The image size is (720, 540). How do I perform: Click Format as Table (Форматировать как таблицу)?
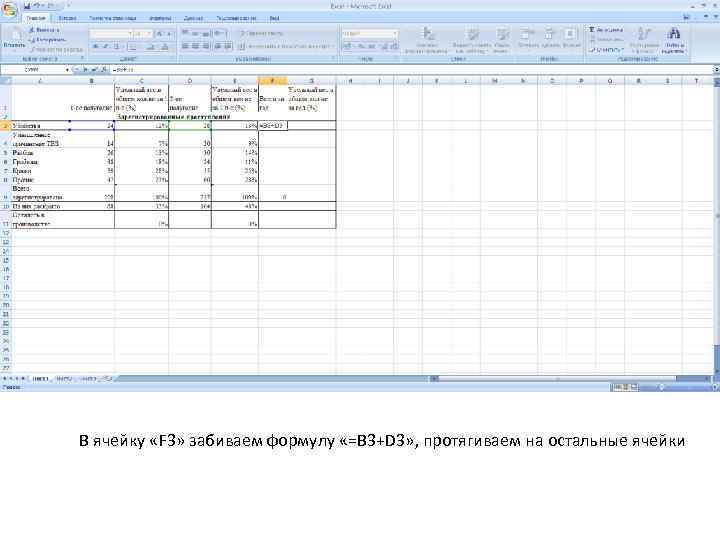click(x=472, y=40)
